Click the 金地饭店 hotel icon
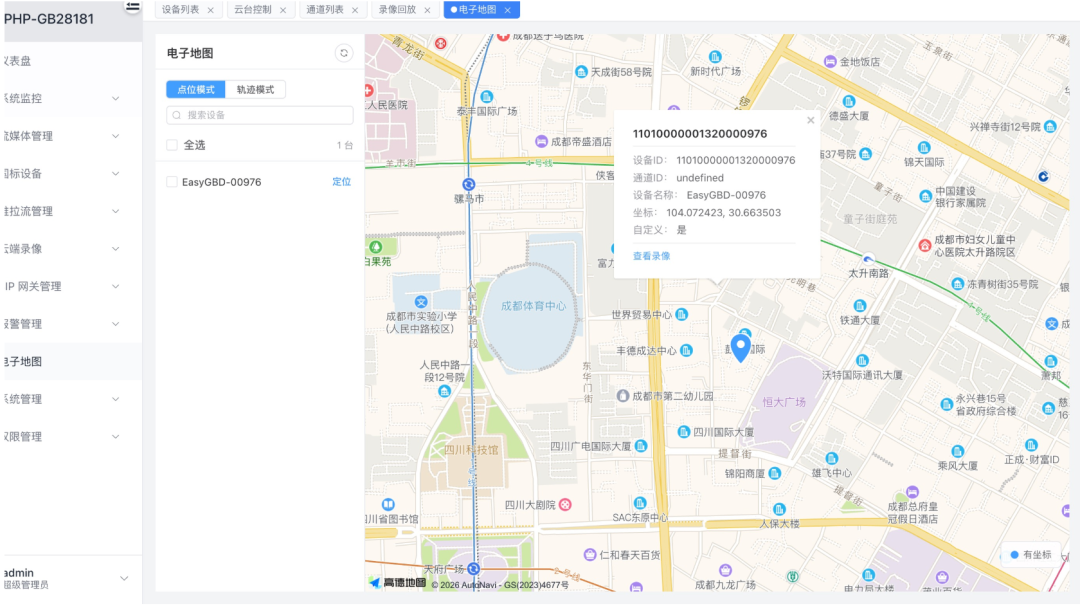This screenshot has height=606, width=1080. [830, 61]
